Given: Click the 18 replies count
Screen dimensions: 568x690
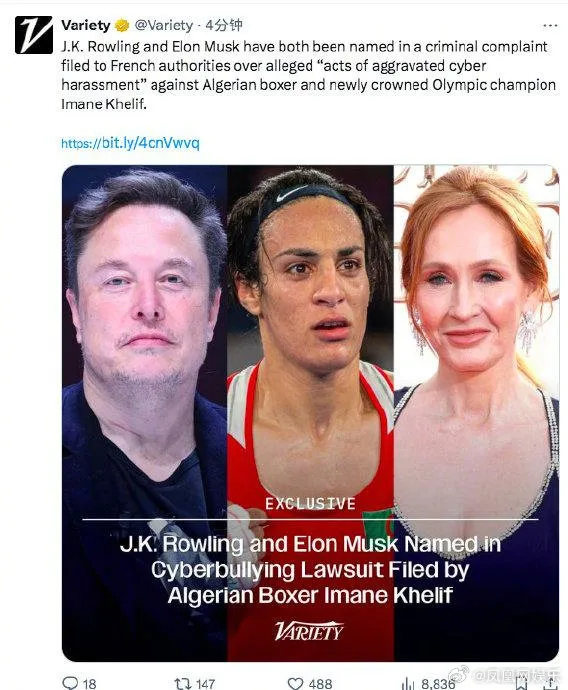Looking at the screenshot, I should point(89,683).
